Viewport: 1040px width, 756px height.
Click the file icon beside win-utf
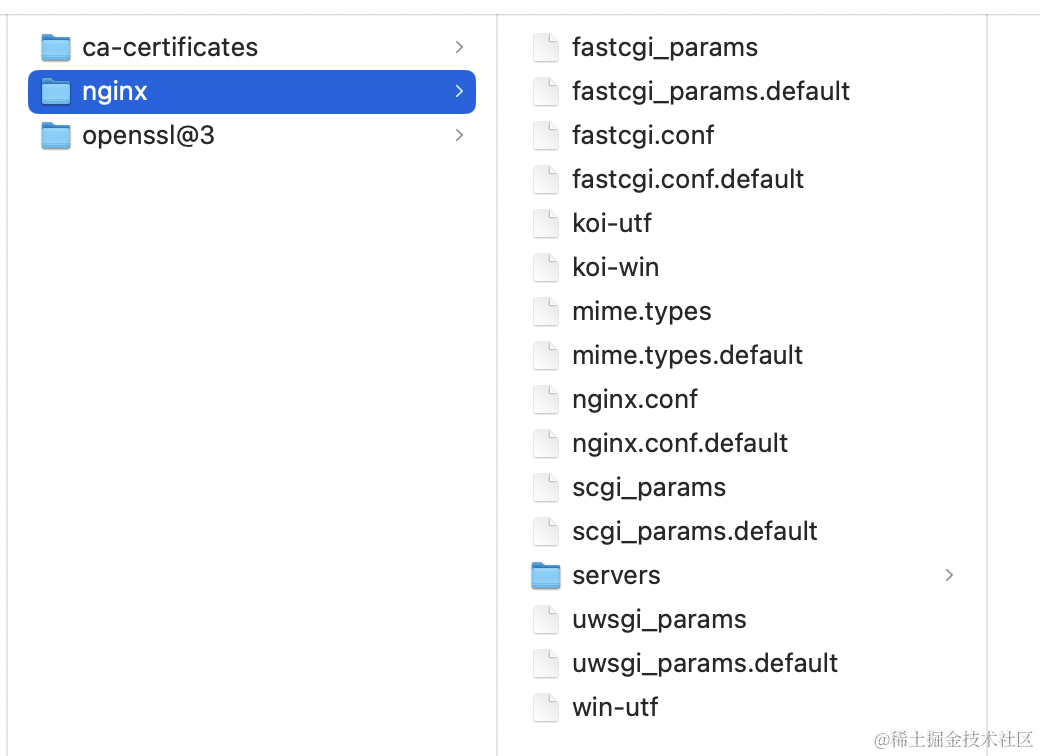[546, 708]
